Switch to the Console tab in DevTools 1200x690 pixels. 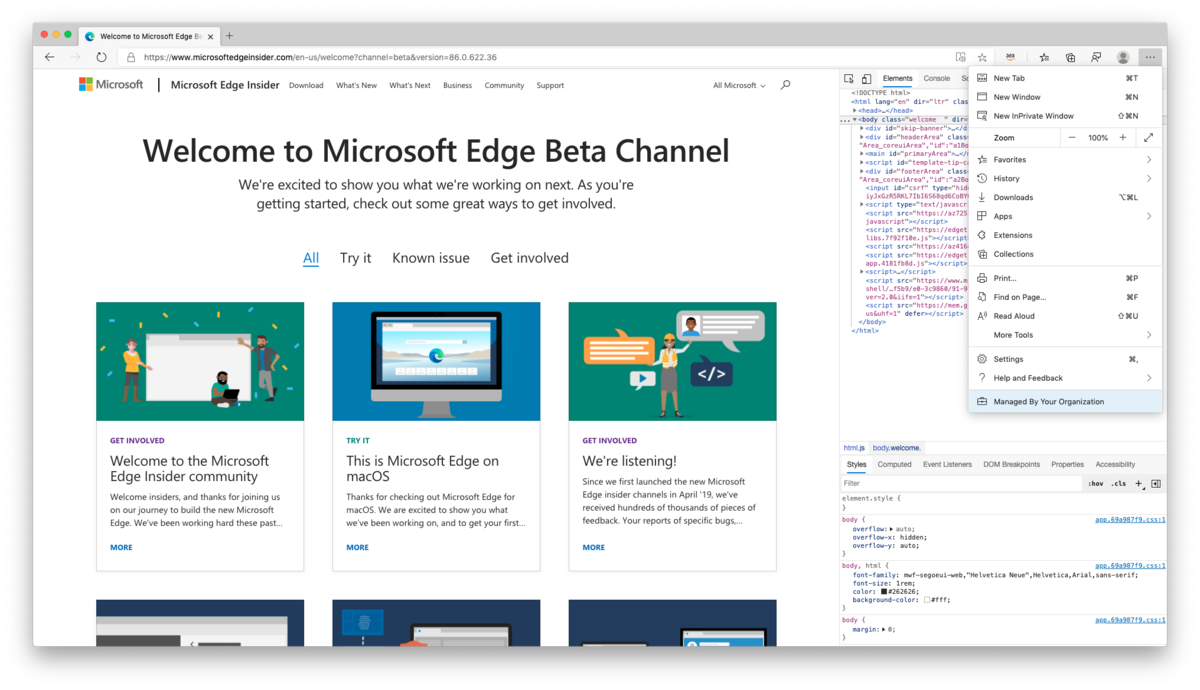point(937,78)
